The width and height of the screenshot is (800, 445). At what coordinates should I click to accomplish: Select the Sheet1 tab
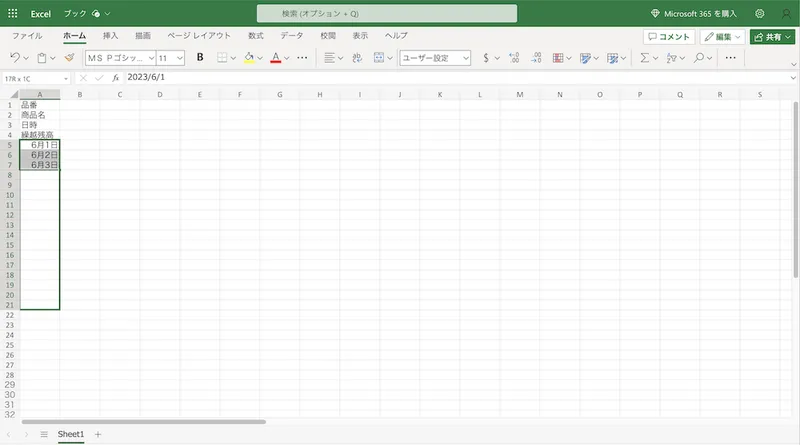(x=70, y=434)
